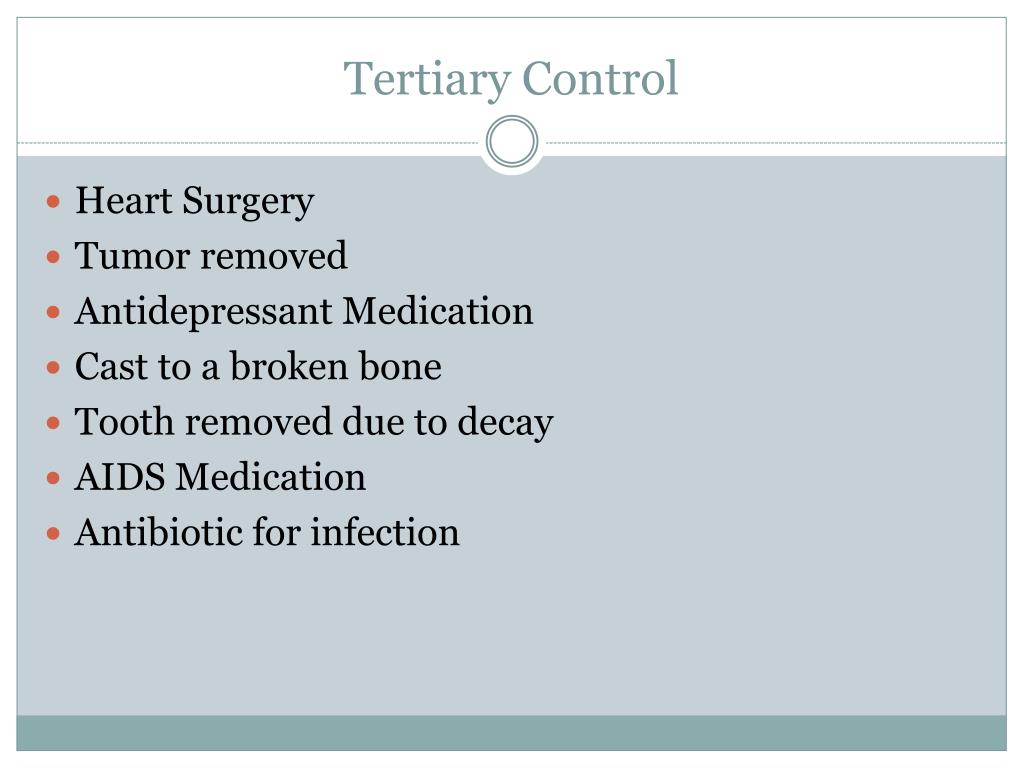The image size is (1024, 768).
Task: Click the Tertiary Control slide title
Action: (x=511, y=80)
